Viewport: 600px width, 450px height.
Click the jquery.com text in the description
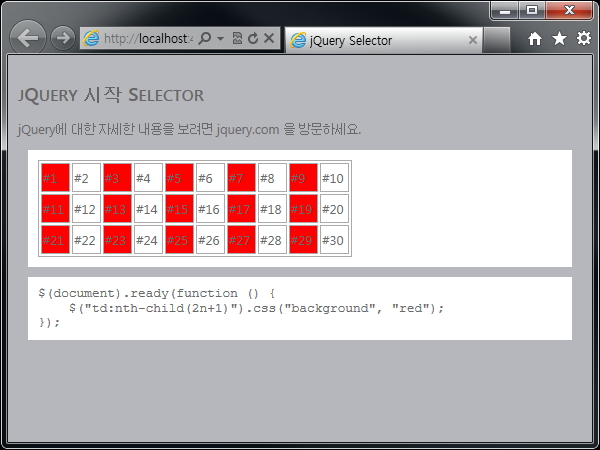pos(248,130)
